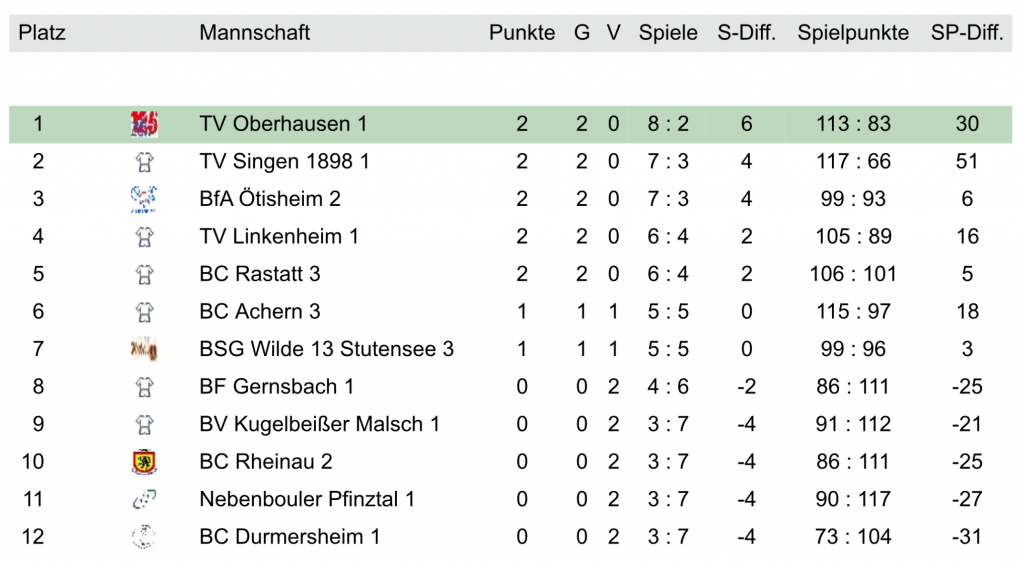Open the BC Rastatt 3 team name

(x=260, y=274)
